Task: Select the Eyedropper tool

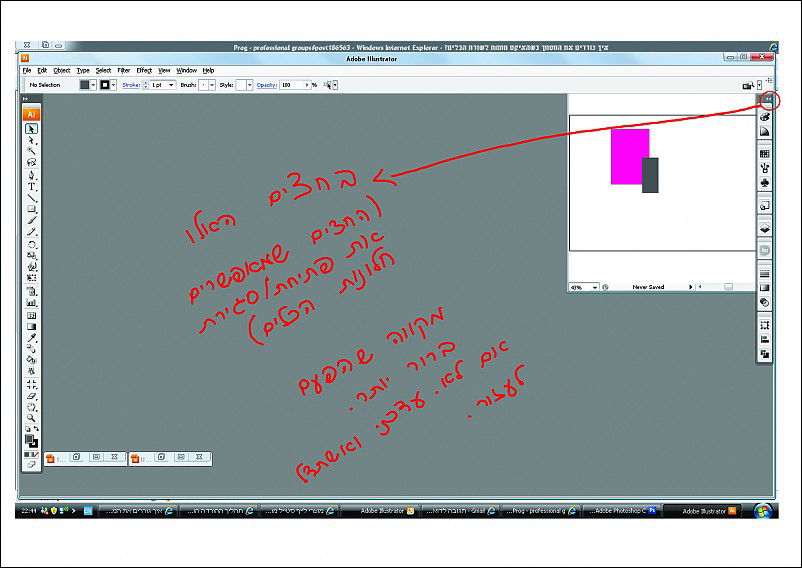Action: tap(32, 337)
